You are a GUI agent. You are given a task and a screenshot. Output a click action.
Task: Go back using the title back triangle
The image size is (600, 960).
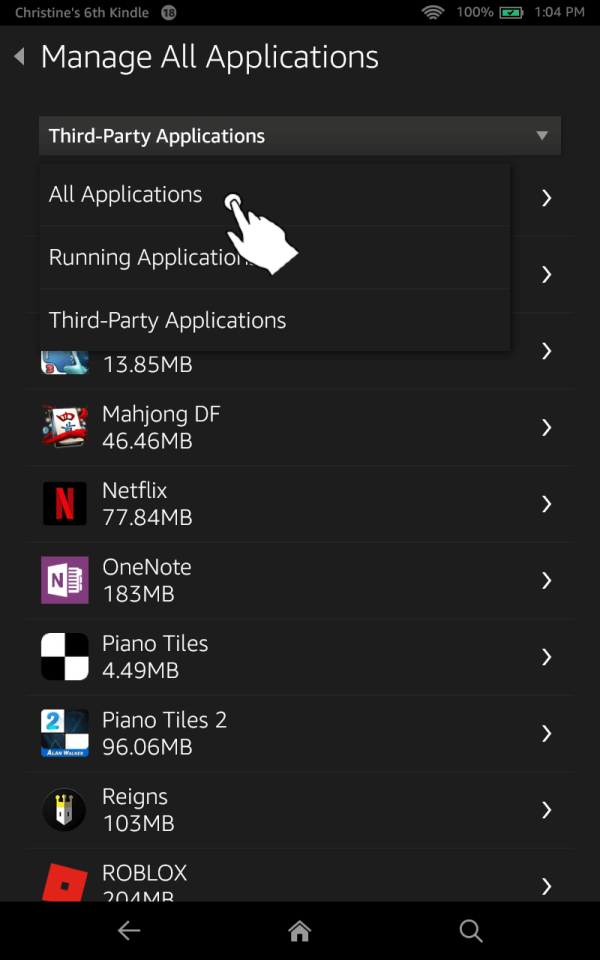click(x=19, y=57)
